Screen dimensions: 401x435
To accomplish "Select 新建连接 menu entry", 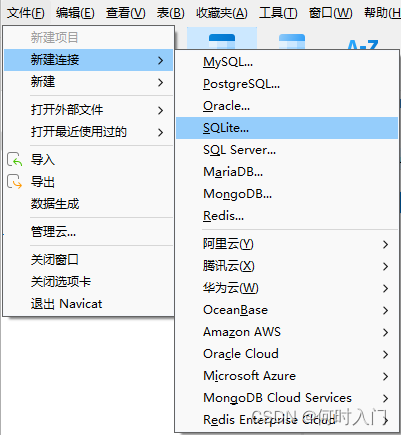I will point(88,60).
